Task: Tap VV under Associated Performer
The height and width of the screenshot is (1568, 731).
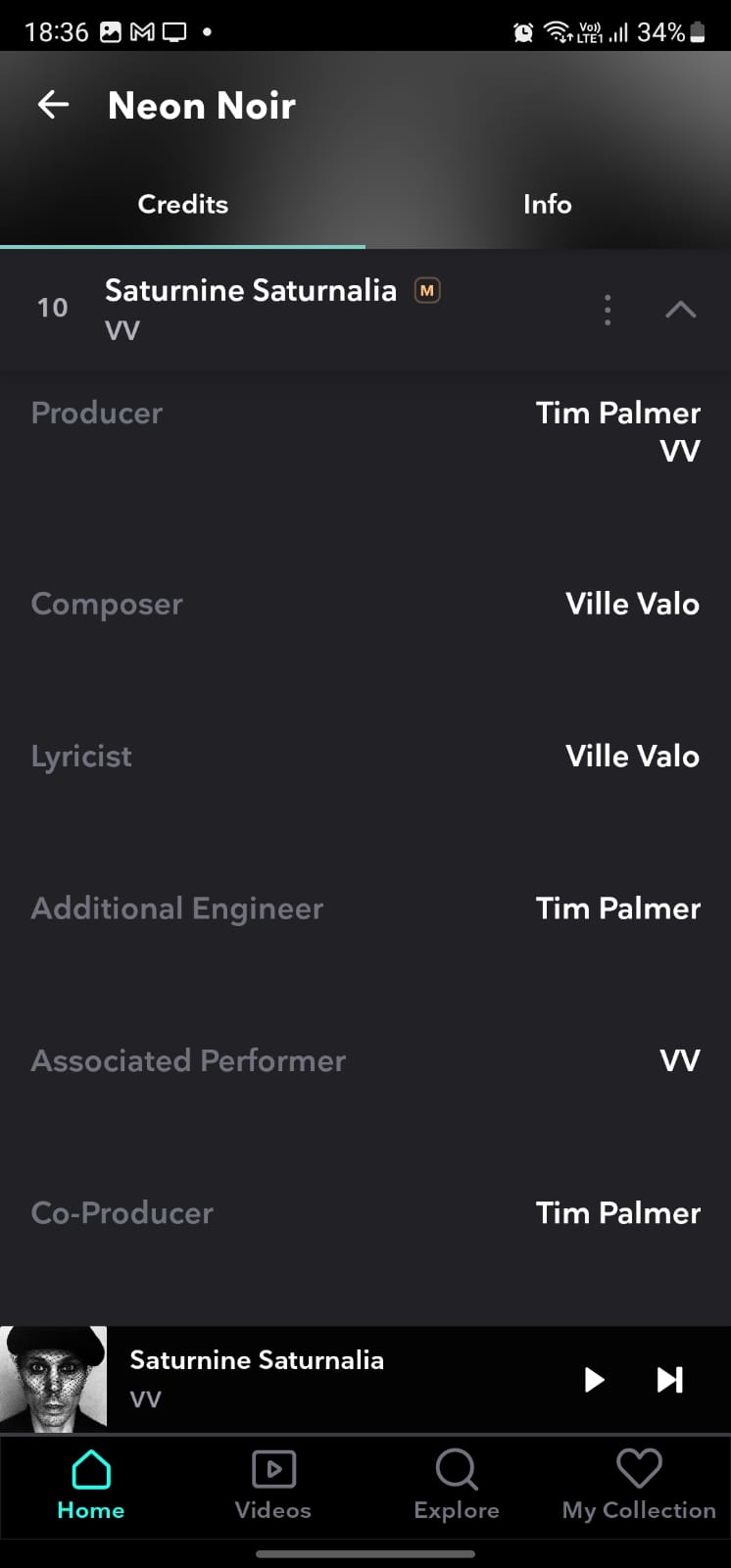Action: pyautogui.click(x=679, y=1060)
